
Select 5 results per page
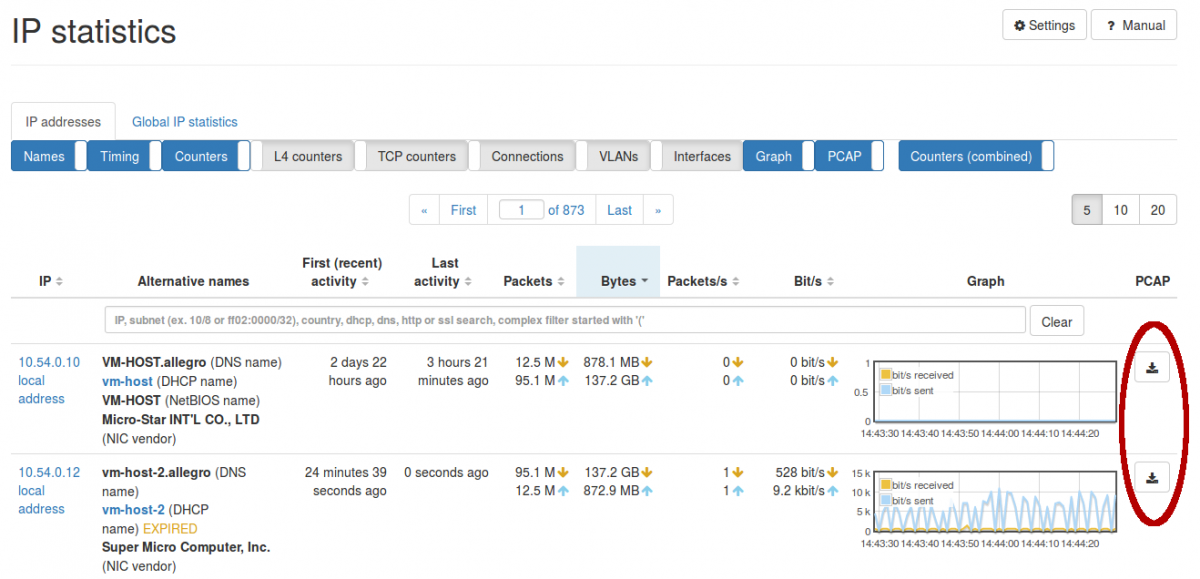click(x=1087, y=209)
